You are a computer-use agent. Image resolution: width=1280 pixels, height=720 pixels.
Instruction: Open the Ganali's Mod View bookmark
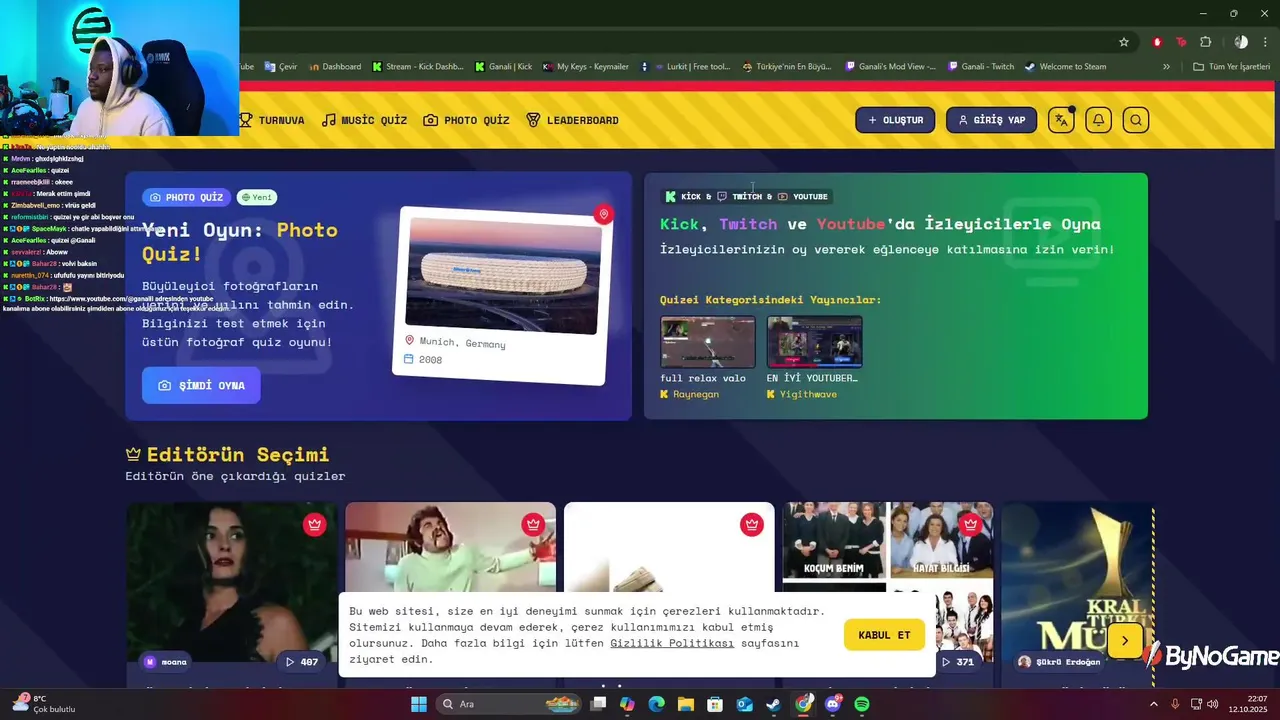(x=891, y=67)
